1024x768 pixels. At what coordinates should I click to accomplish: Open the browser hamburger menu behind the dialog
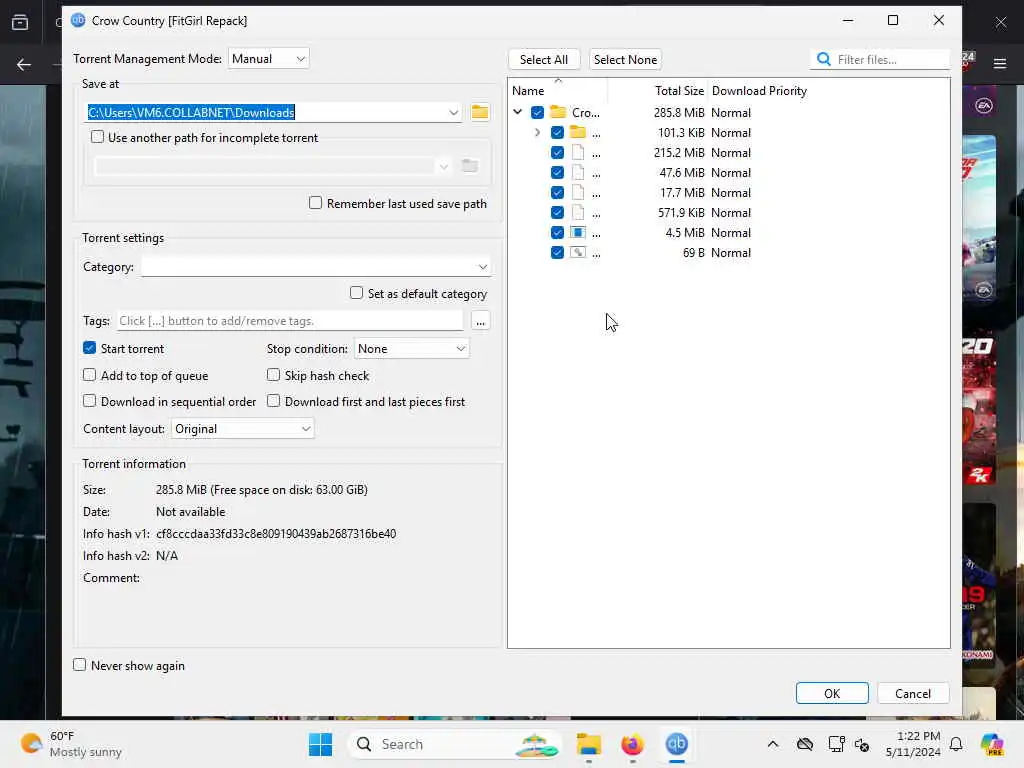[1000, 63]
